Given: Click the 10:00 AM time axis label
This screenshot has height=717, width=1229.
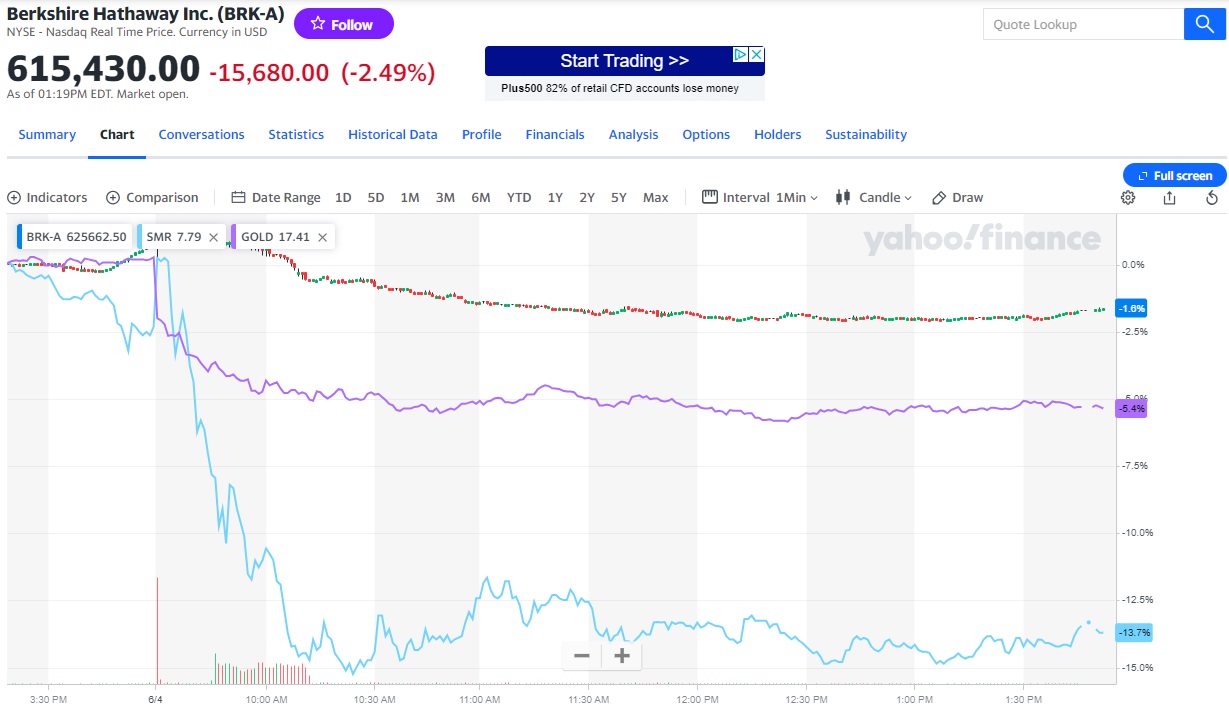Looking at the screenshot, I should [x=266, y=699].
